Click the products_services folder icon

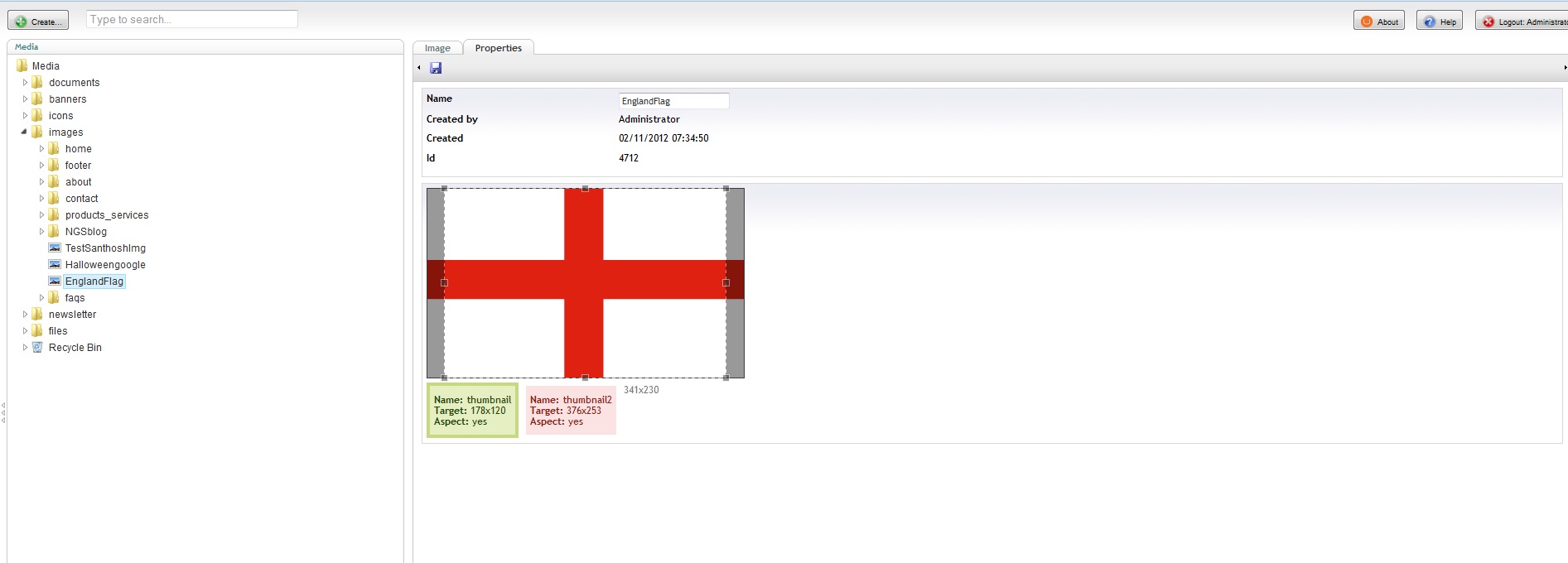[x=54, y=214]
